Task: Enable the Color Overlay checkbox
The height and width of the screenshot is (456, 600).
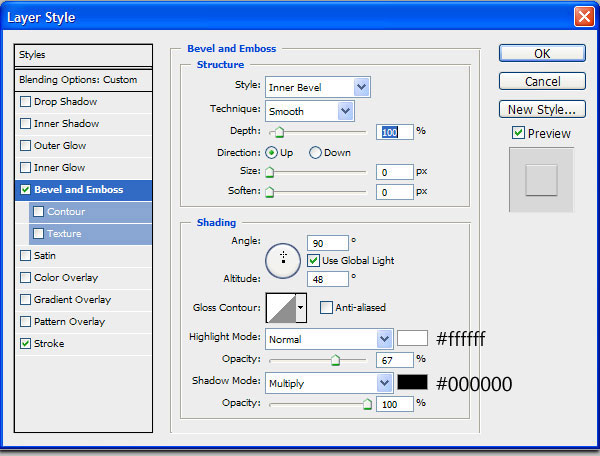Action: click(x=25, y=278)
